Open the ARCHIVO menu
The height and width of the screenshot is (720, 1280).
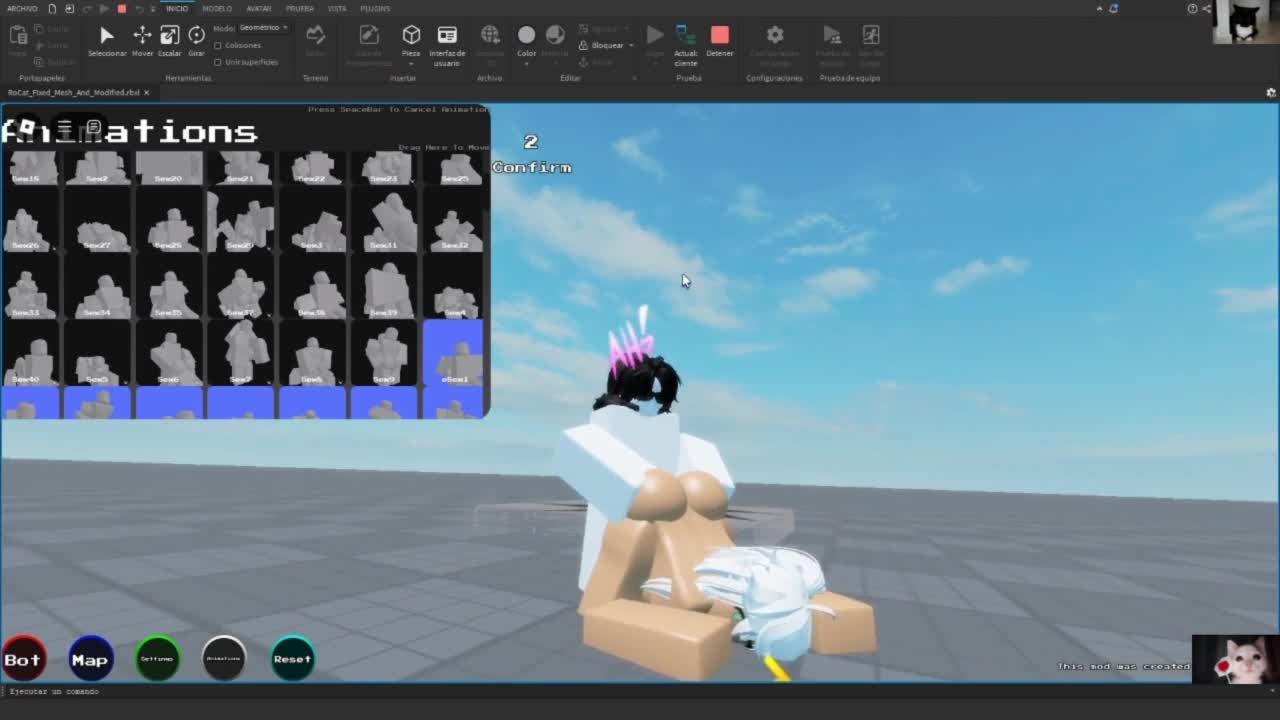coord(22,8)
